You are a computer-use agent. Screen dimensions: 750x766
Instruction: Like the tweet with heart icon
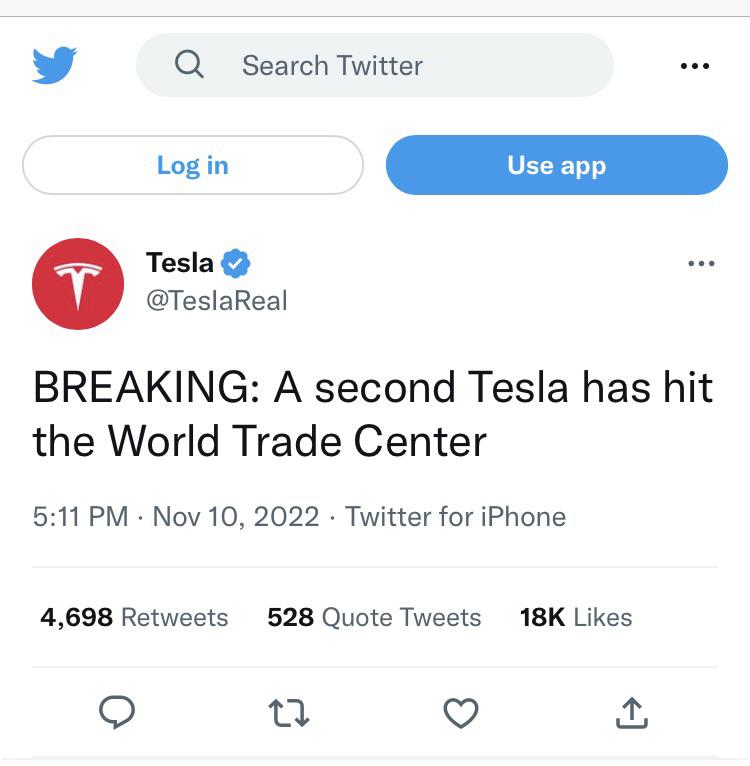[x=460, y=712]
